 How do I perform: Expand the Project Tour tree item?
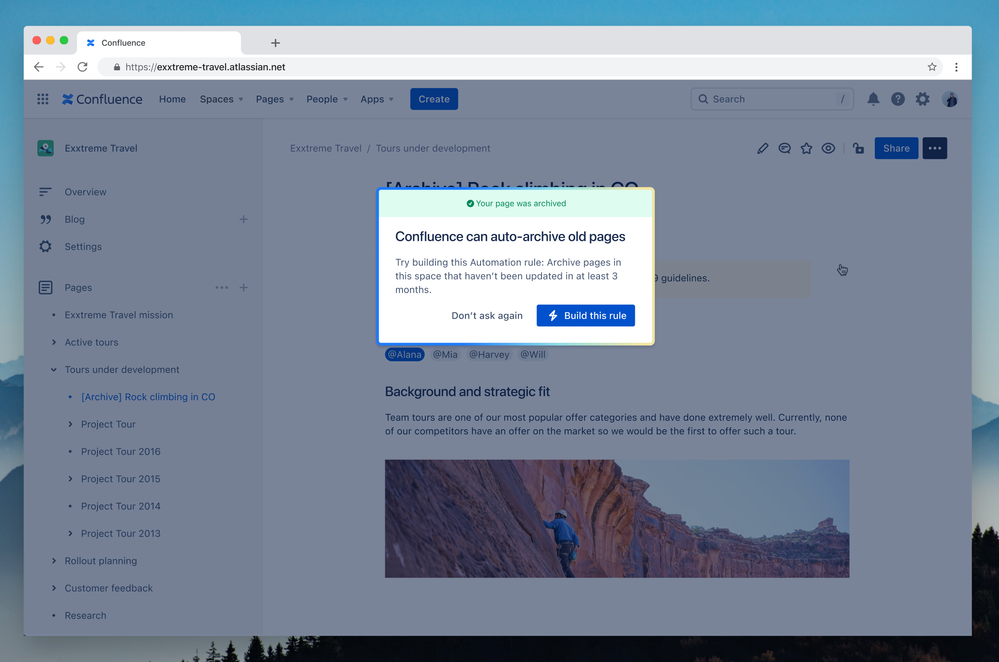point(70,424)
